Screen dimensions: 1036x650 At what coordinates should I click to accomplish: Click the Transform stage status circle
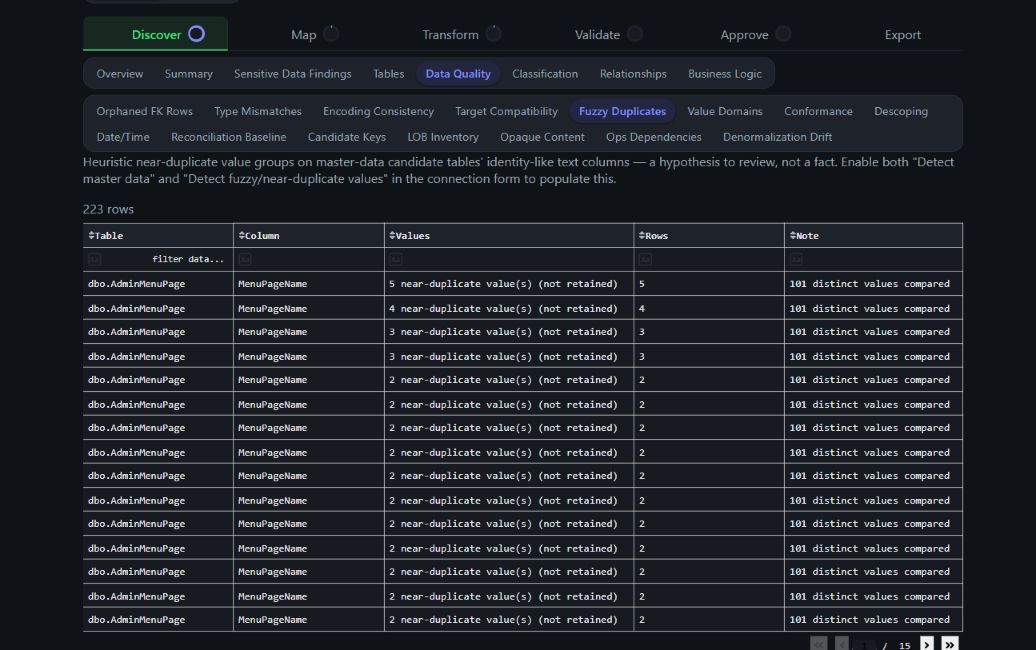(494, 34)
